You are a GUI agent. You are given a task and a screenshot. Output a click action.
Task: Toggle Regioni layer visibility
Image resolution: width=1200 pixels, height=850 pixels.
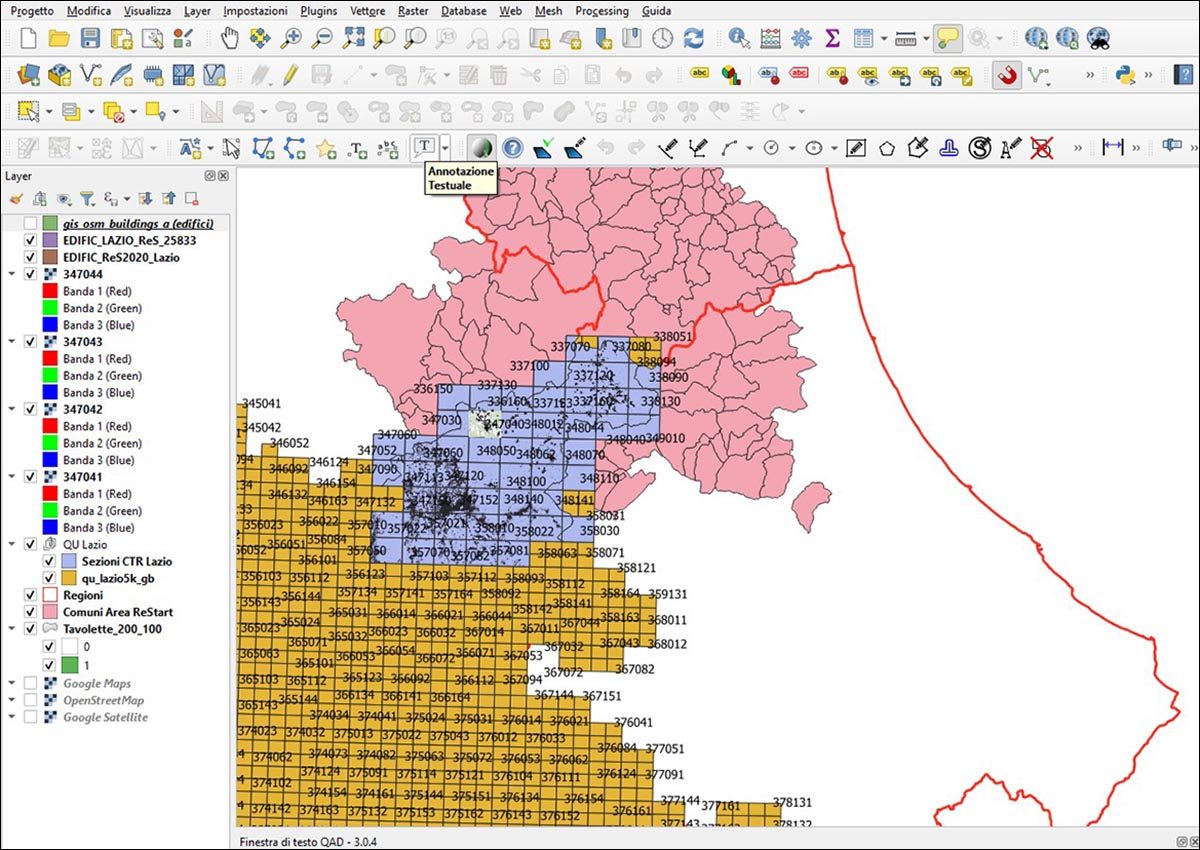[x=30, y=595]
